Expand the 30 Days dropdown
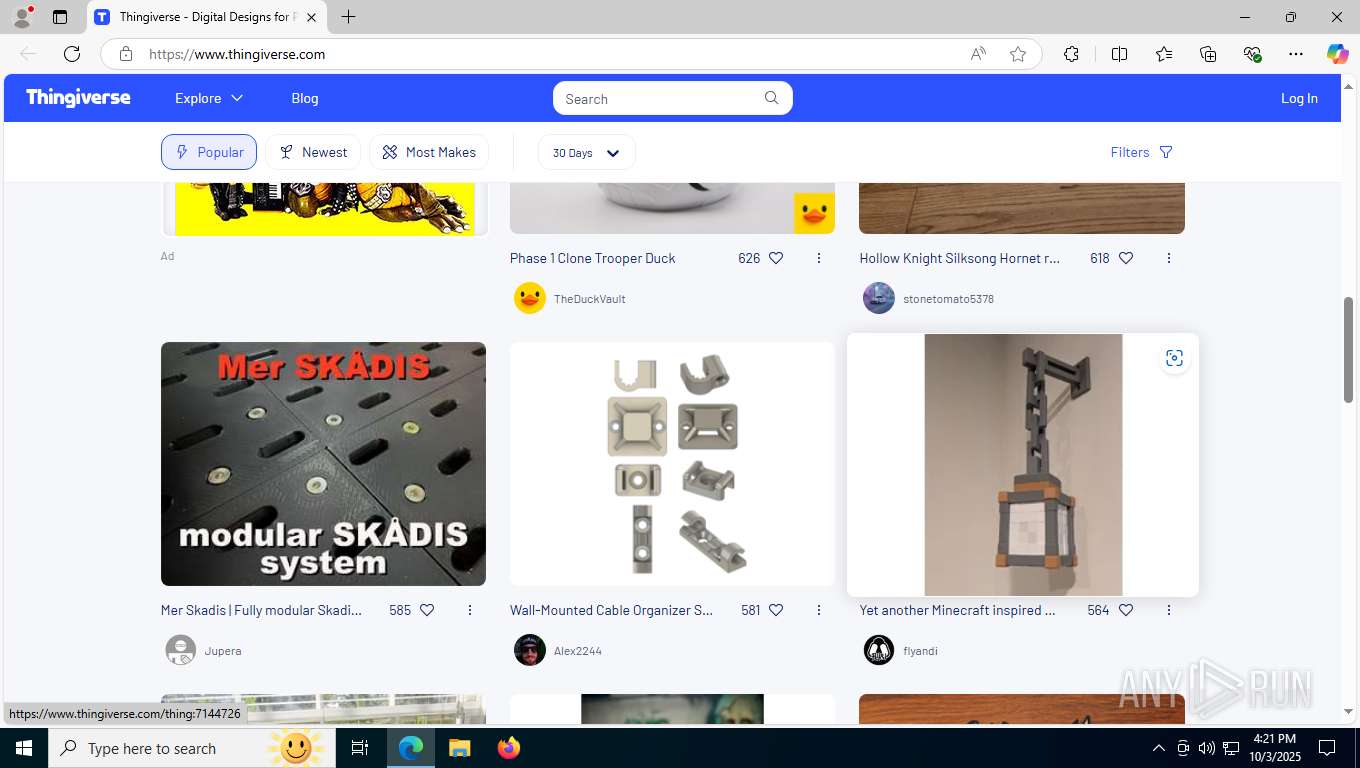The width and height of the screenshot is (1360, 768). [x=586, y=152]
